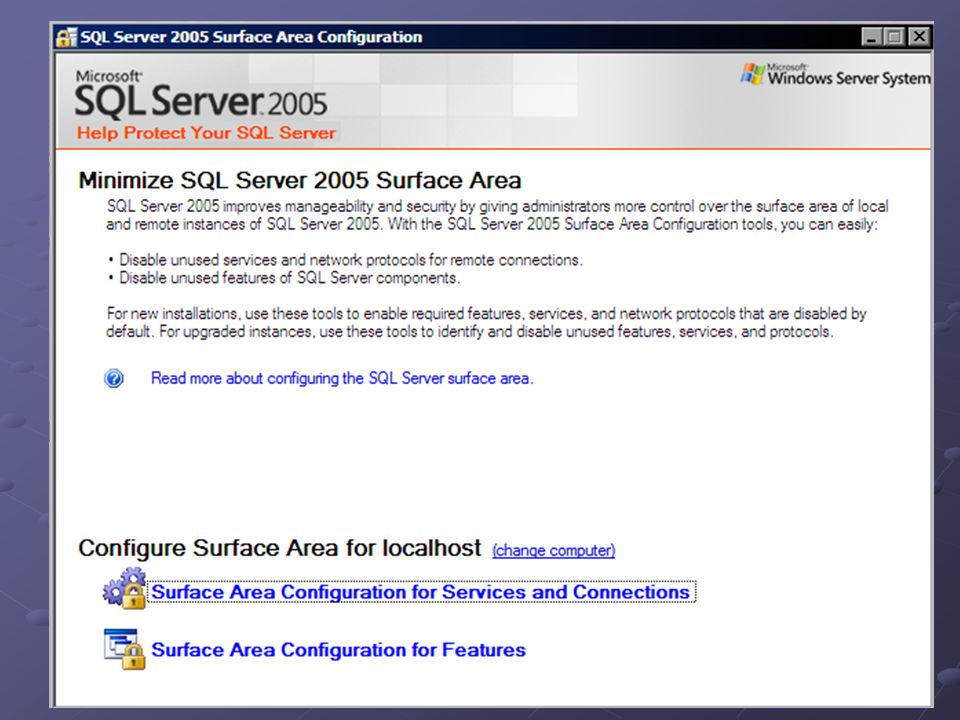Click the windows and lock Features icon

[125, 649]
